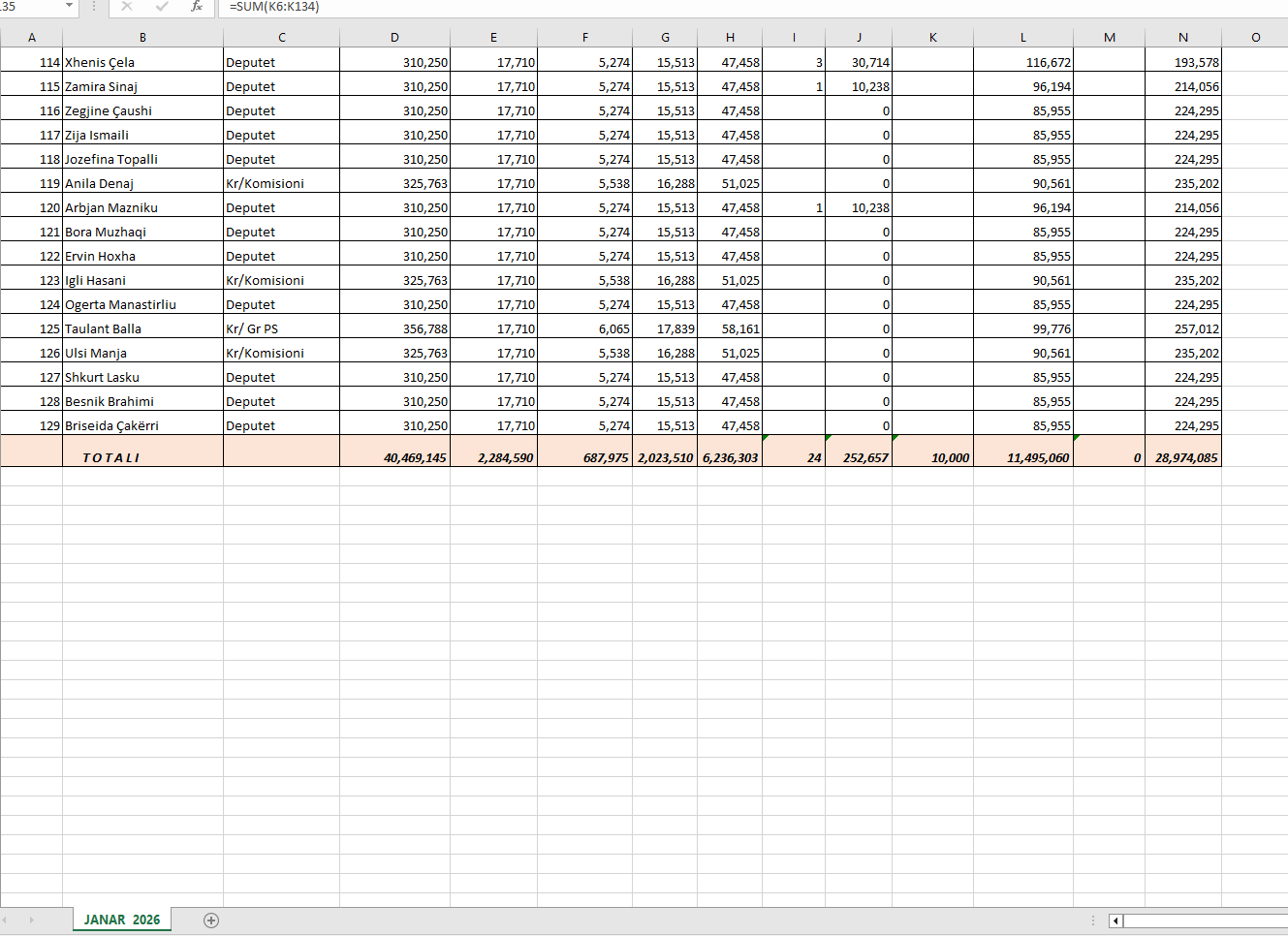This screenshot has width=1288, height=936.
Task: Switch to the JANAR 2026 sheet tab
Action: coord(122,920)
